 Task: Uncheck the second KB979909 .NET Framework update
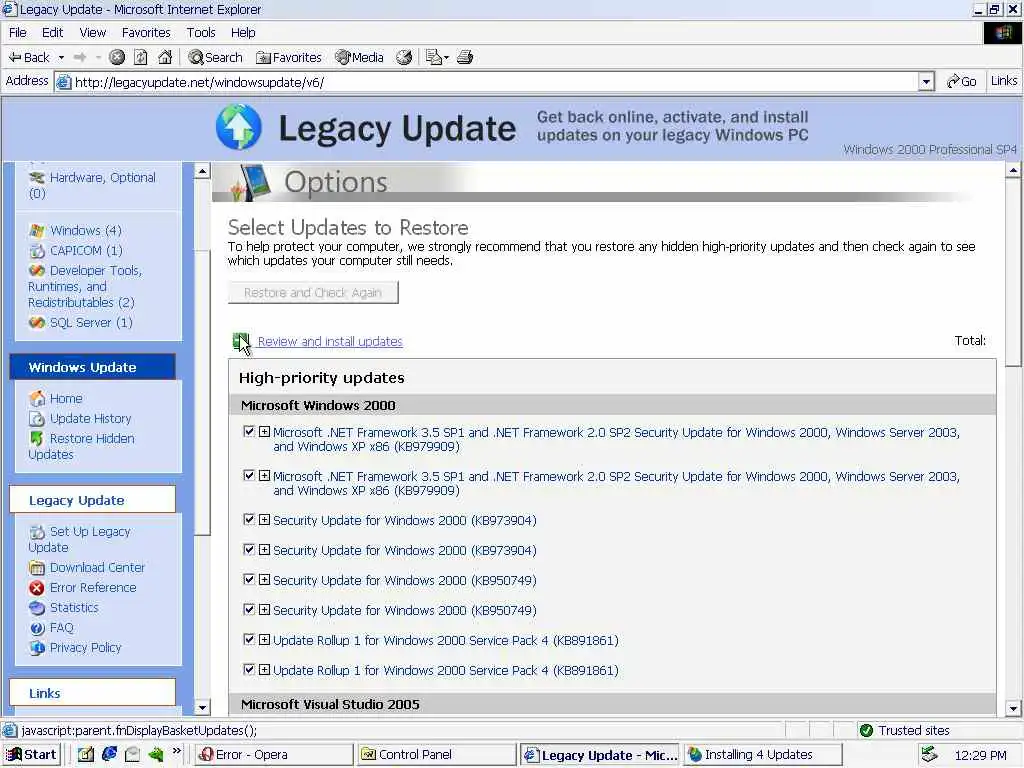[249, 475]
